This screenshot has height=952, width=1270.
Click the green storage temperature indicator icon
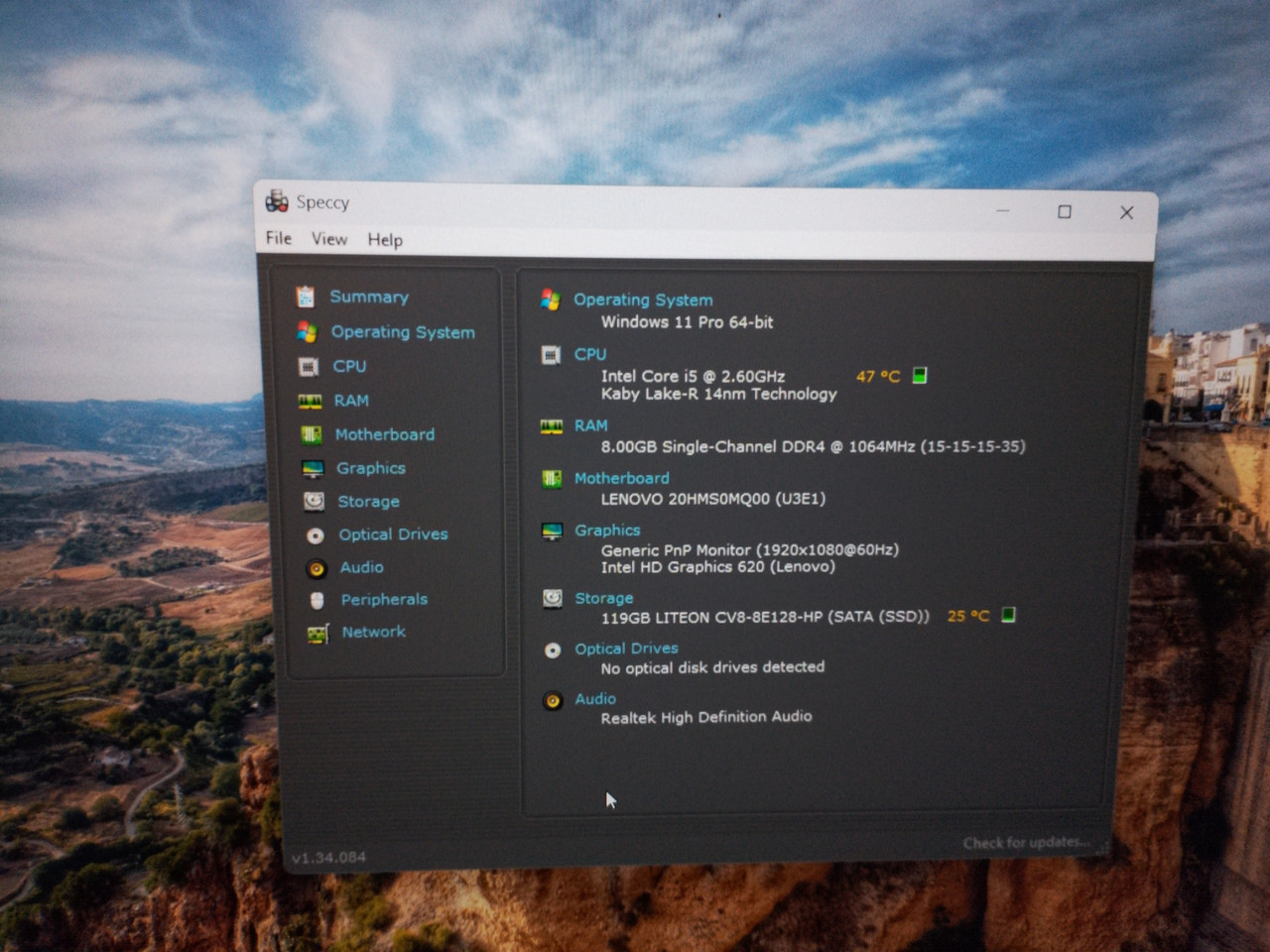pyautogui.click(x=1008, y=615)
